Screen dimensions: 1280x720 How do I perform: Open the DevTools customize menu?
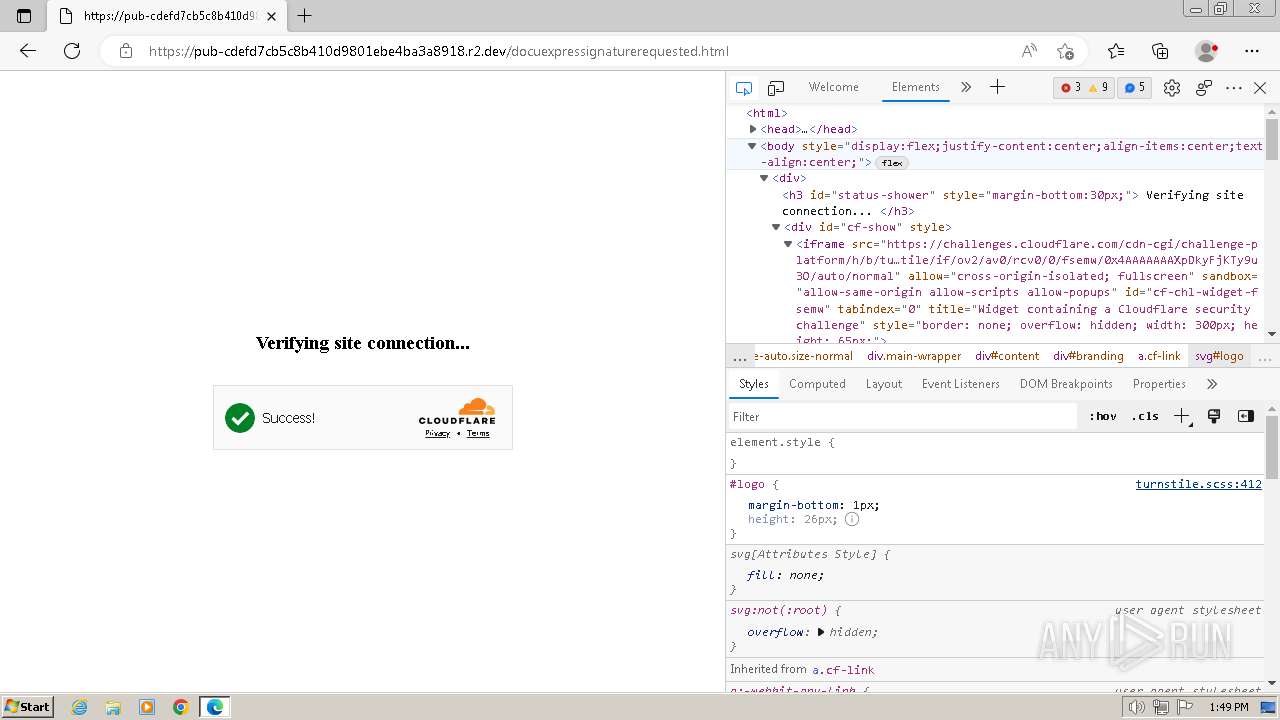1234,88
